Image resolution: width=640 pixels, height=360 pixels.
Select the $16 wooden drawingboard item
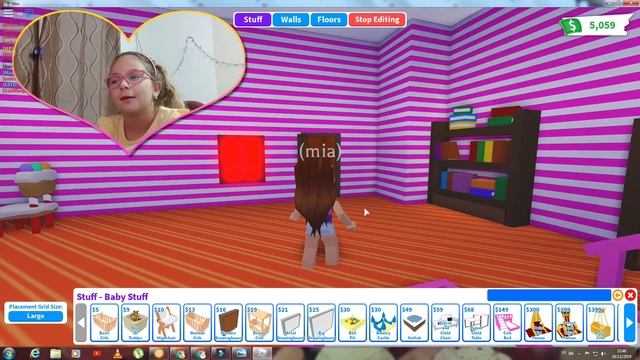(x=229, y=322)
